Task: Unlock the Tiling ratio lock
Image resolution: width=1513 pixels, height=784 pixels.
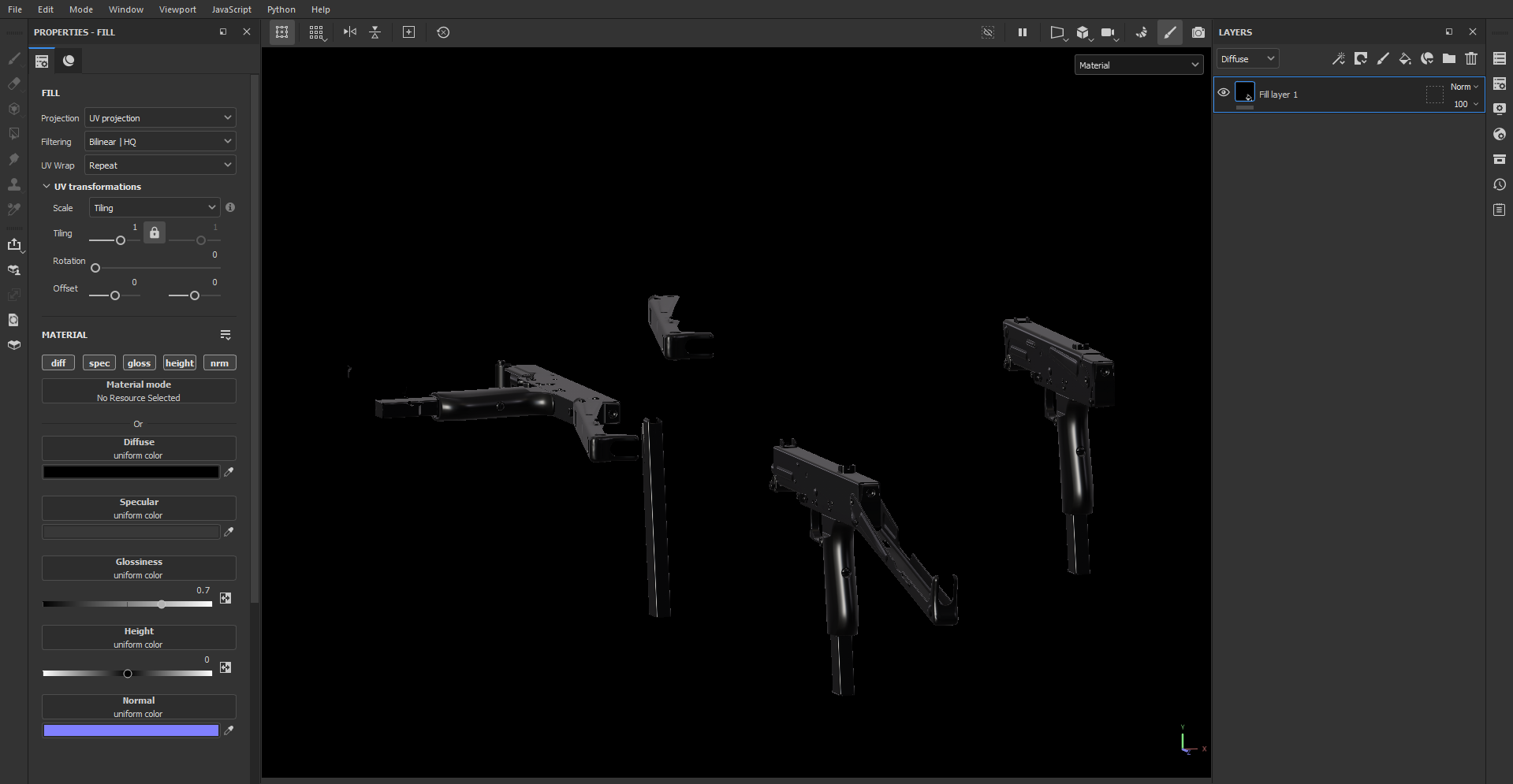Action: [155, 232]
